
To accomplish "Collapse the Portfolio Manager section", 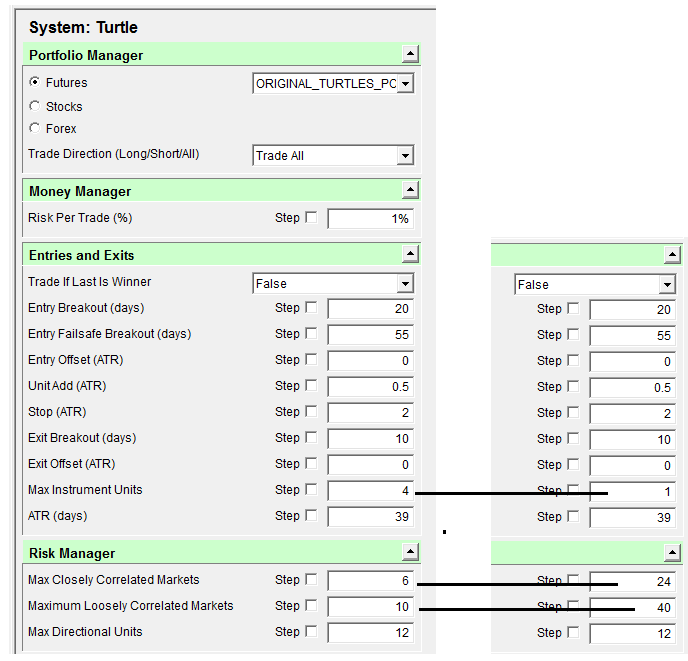I will 410,55.
